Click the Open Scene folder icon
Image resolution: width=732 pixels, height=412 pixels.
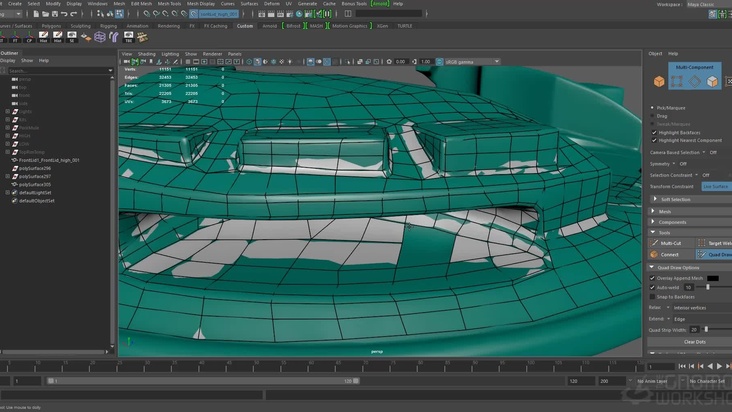45,14
